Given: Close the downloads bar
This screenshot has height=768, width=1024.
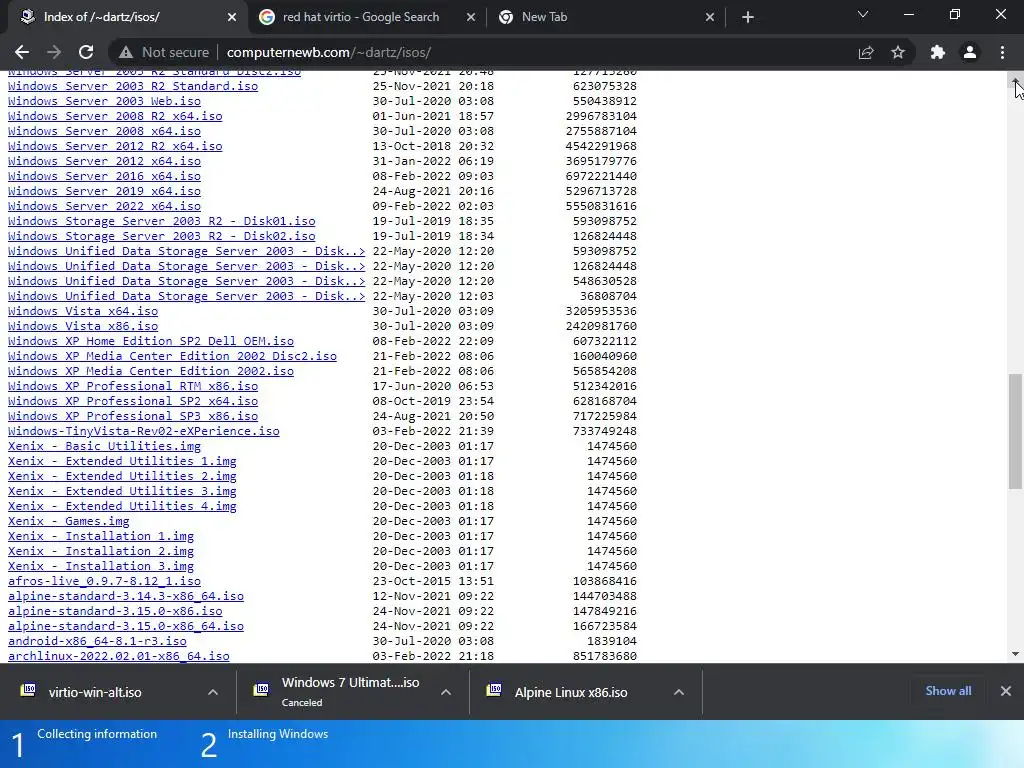Looking at the screenshot, I should [1006, 691].
